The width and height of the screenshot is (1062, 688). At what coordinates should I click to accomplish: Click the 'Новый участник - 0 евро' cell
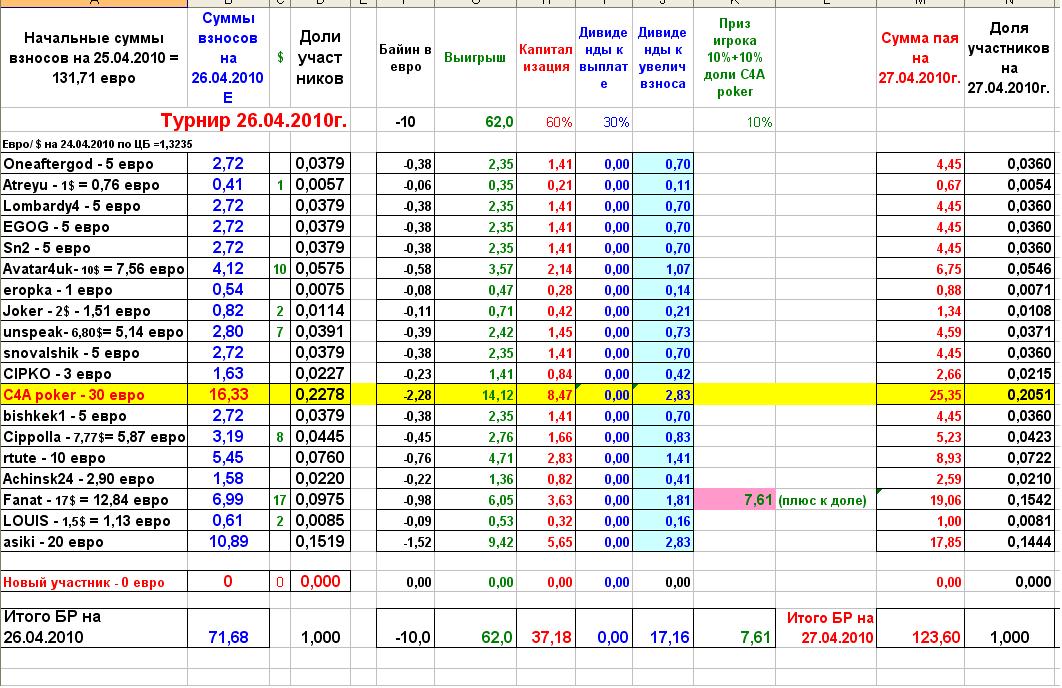(94, 582)
